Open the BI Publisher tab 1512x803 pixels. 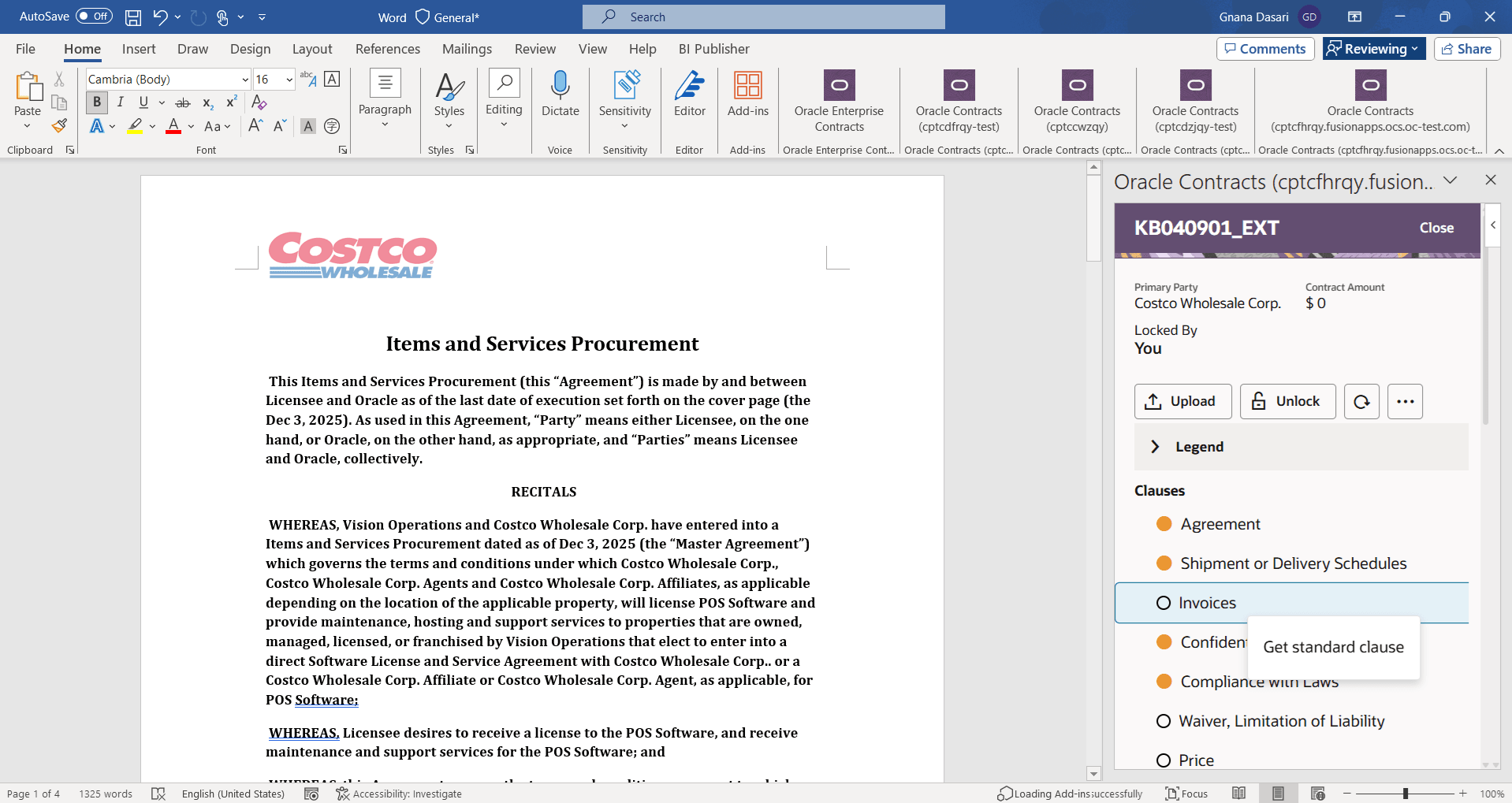point(714,49)
